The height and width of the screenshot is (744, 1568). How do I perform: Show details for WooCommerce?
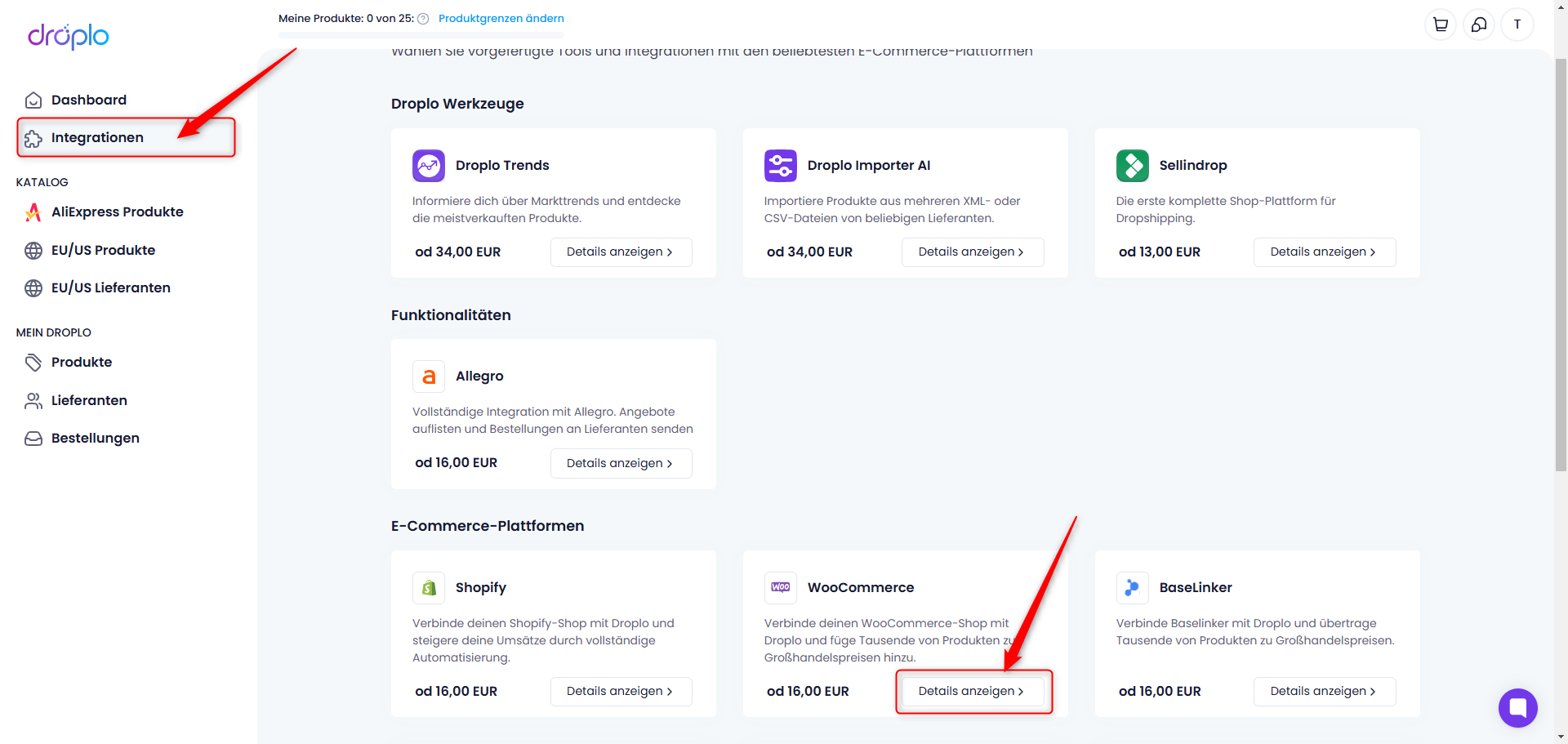(x=973, y=691)
